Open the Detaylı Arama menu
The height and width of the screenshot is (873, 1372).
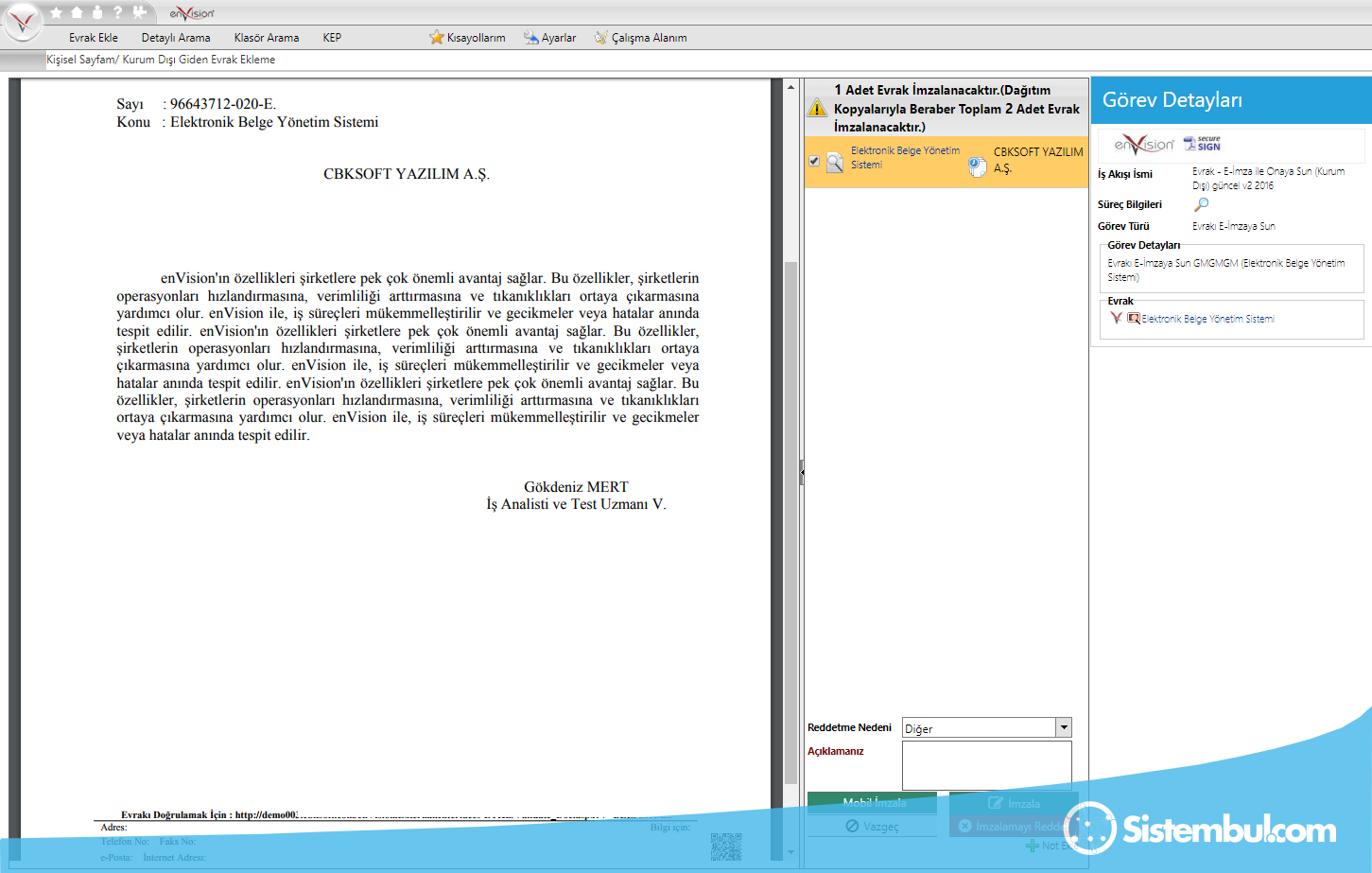(176, 38)
